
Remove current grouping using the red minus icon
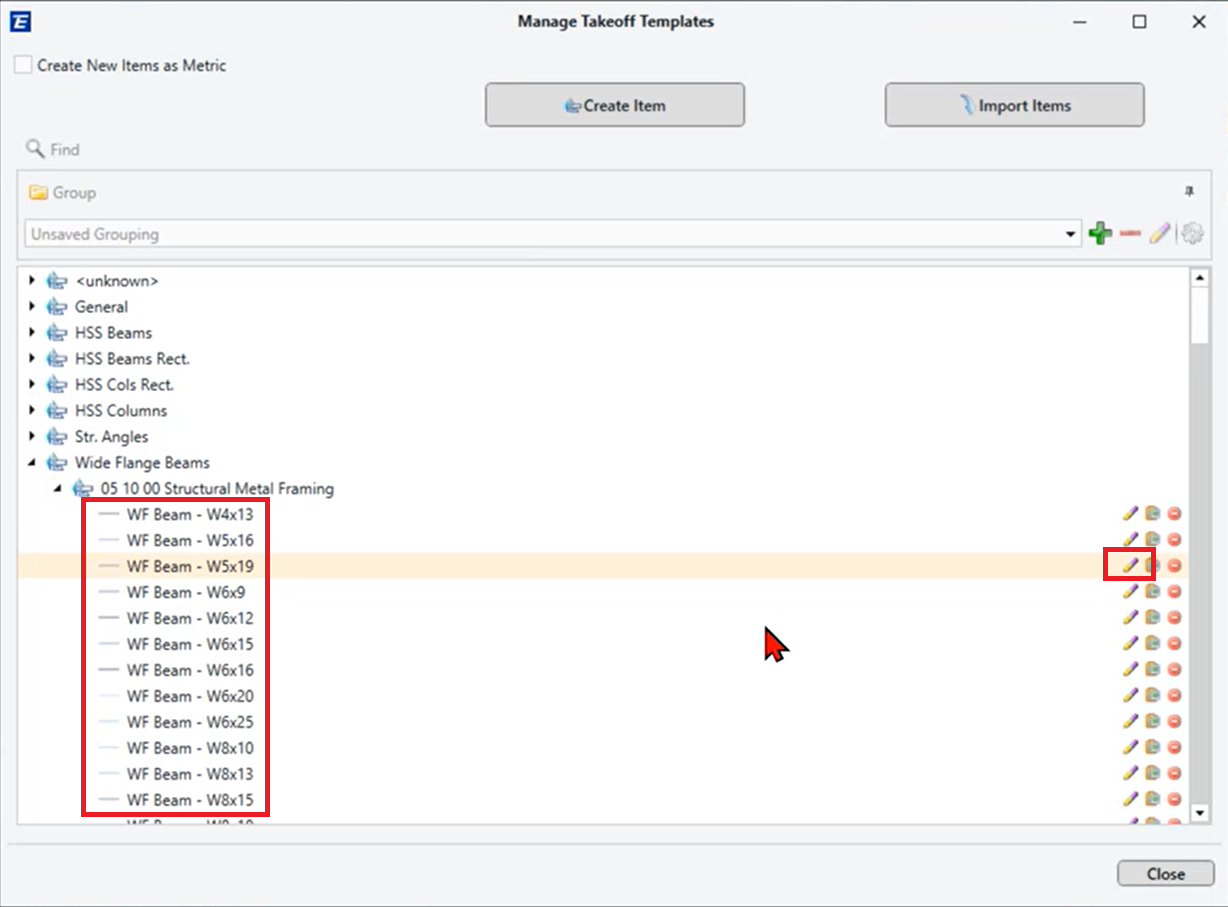[1130, 233]
